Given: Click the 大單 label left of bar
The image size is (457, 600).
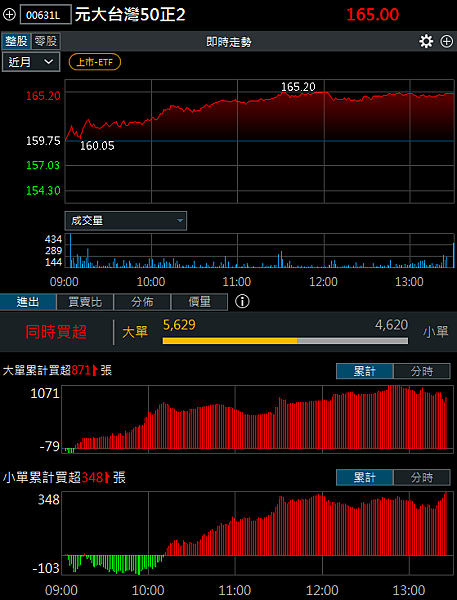Looking at the screenshot, I should point(135,332).
